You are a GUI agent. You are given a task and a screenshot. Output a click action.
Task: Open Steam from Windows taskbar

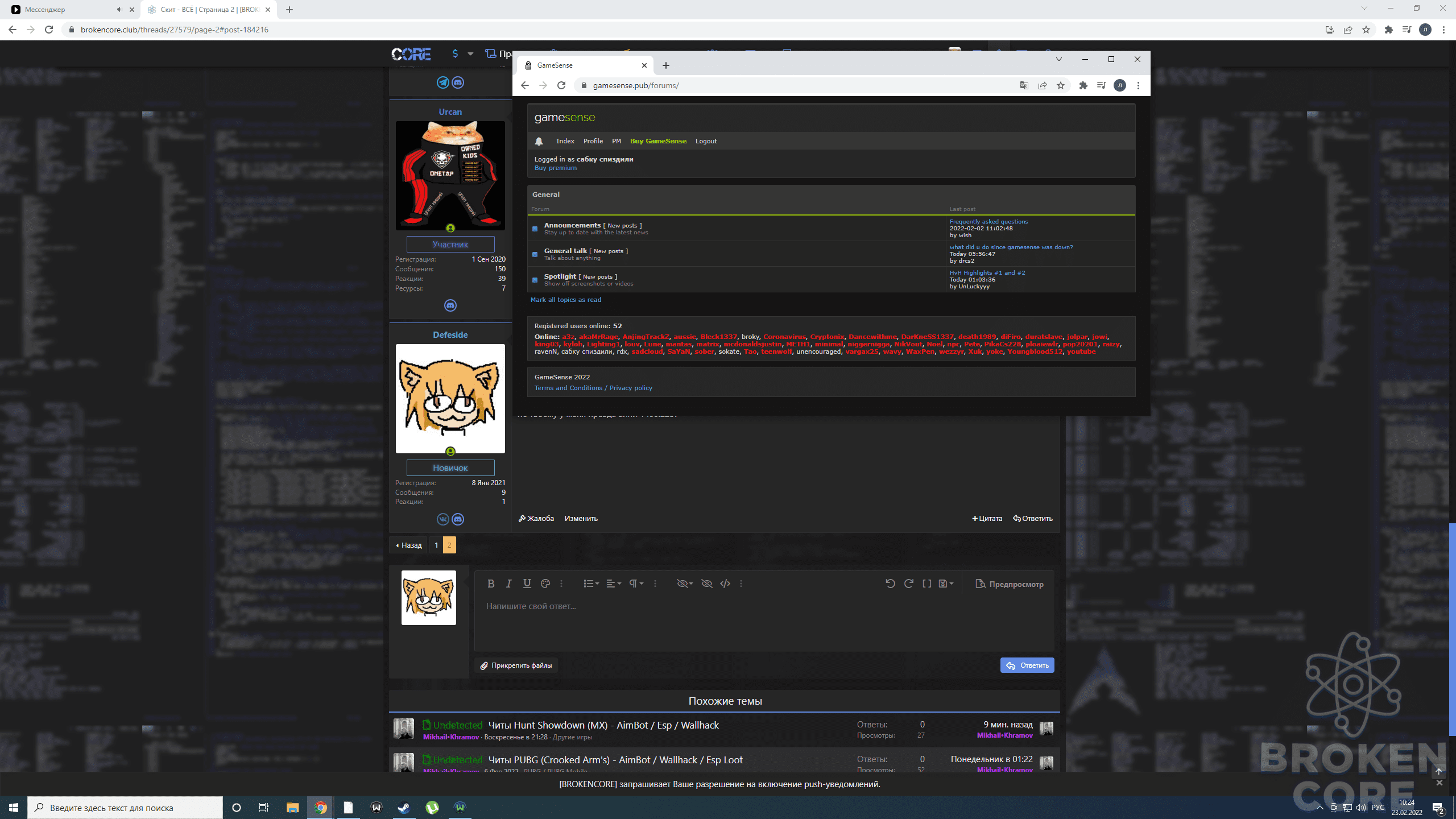(404, 808)
